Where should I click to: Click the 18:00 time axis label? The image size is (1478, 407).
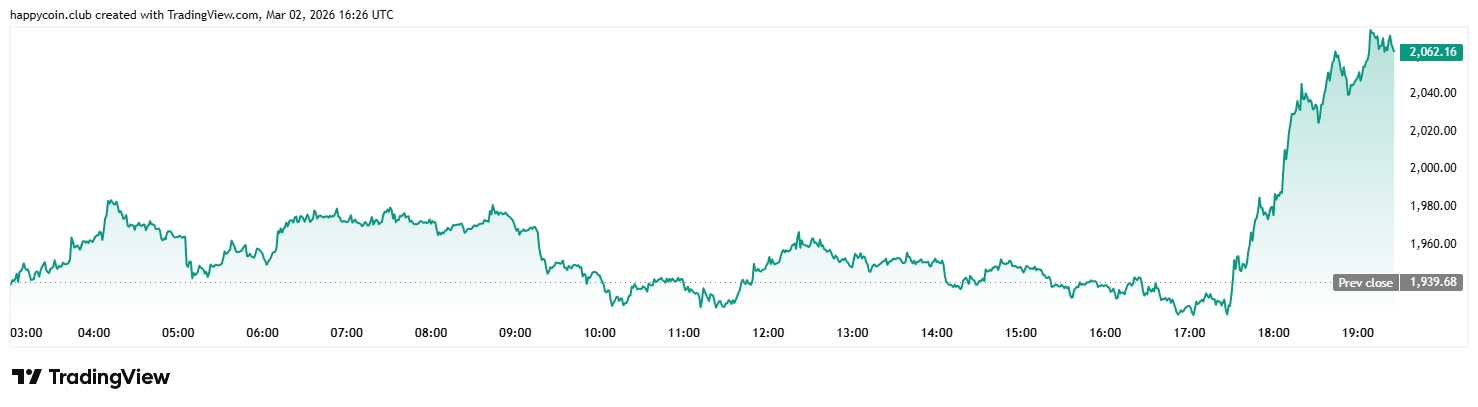click(x=1274, y=332)
